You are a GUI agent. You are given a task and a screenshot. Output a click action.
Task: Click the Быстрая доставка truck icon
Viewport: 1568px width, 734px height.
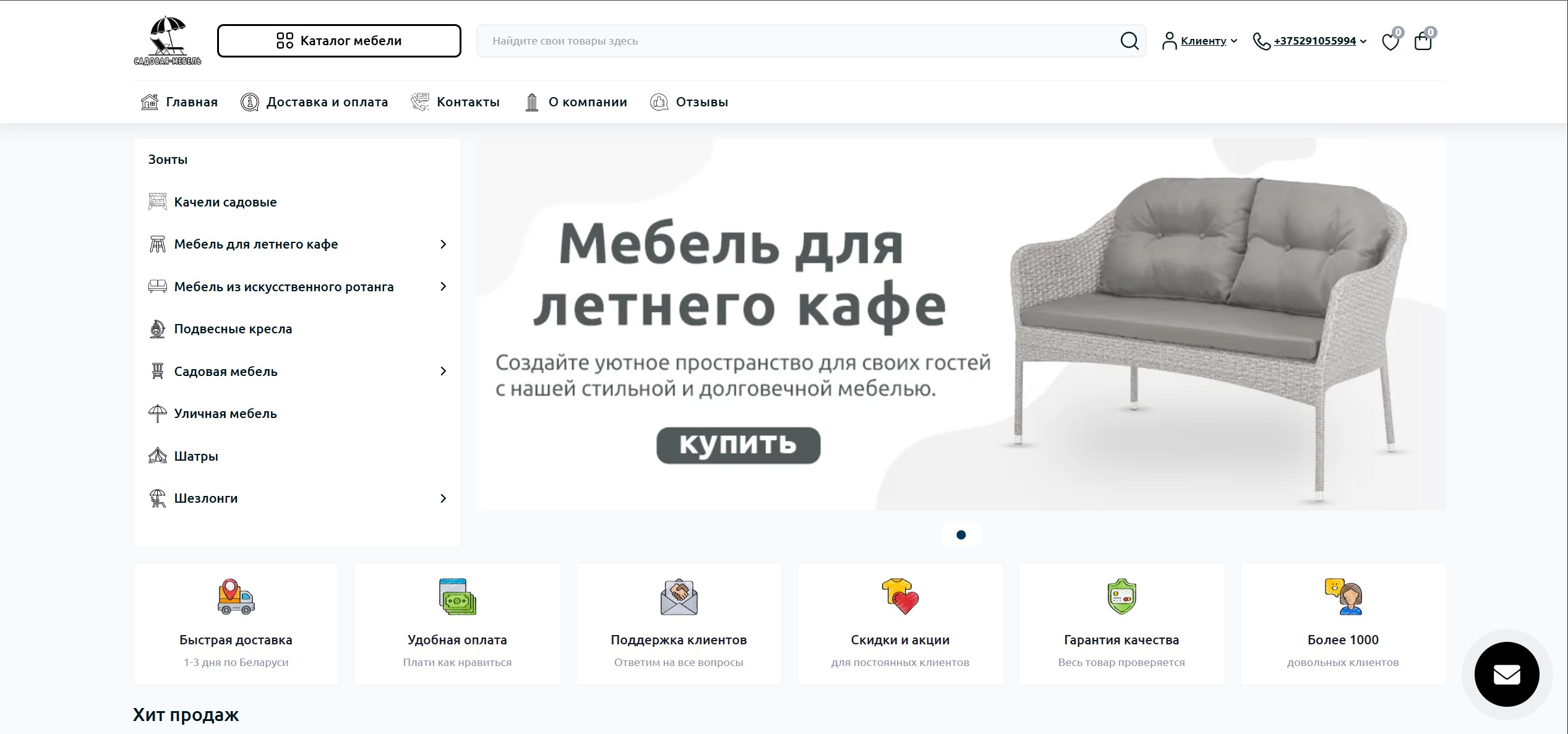point(236,597)
